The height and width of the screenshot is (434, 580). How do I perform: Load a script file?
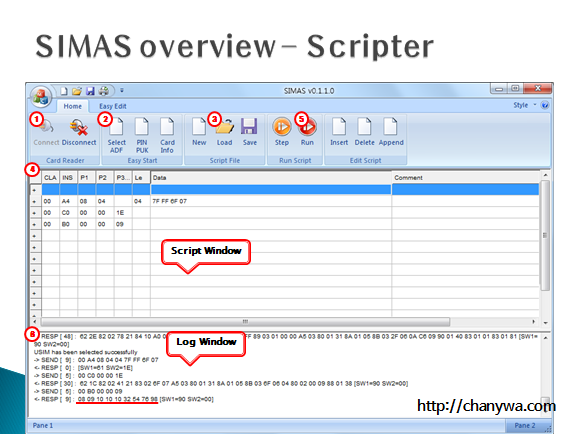[x=225, y=132]
